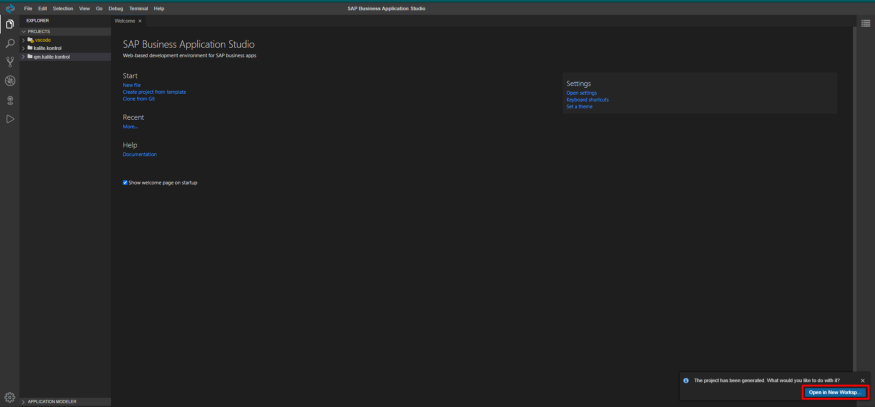Open the Selection menu

coord(63,8)
